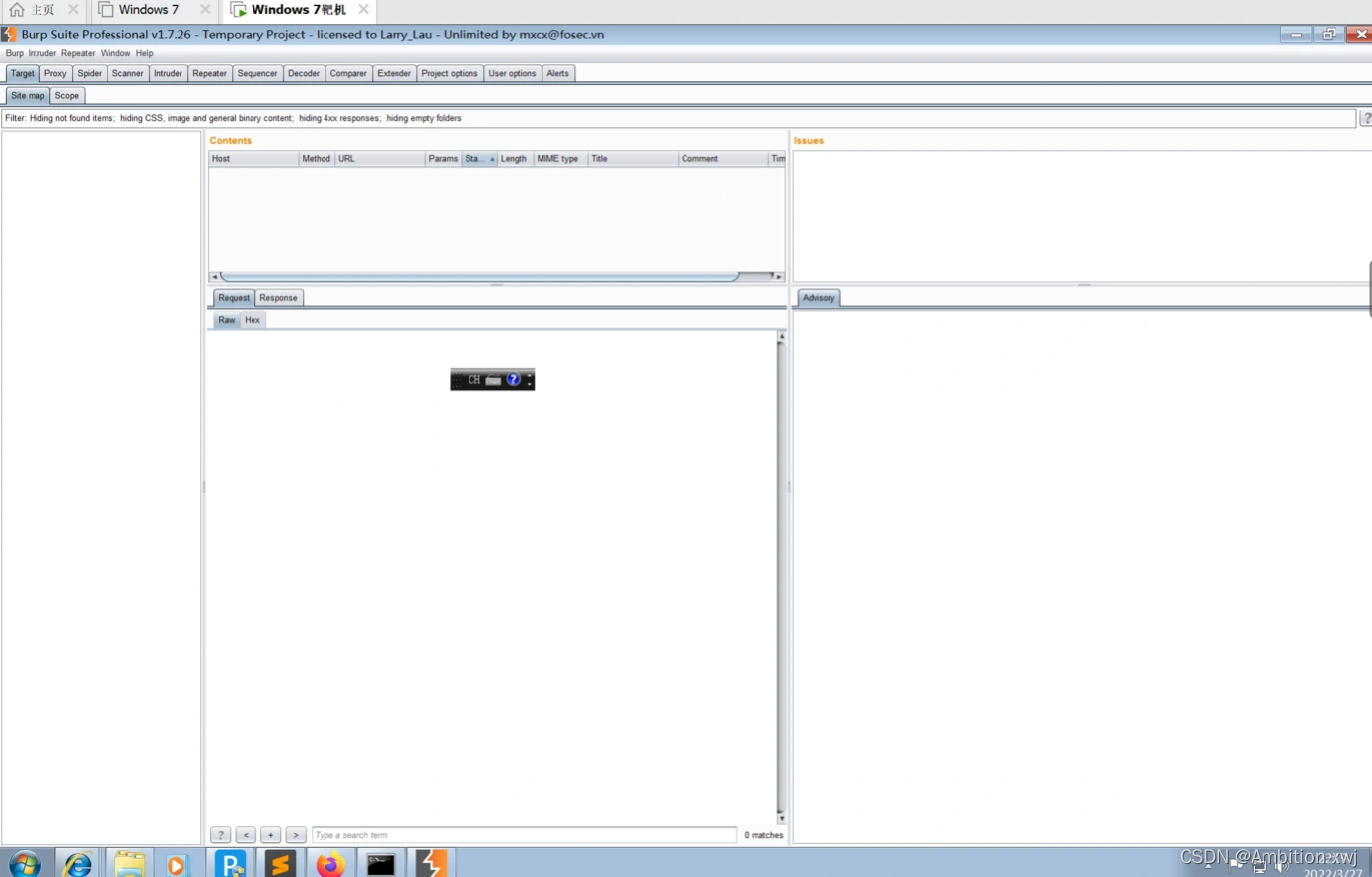Switch to the Alerts tab
The image size is (1372, 877).
click(x=558, y=74)
